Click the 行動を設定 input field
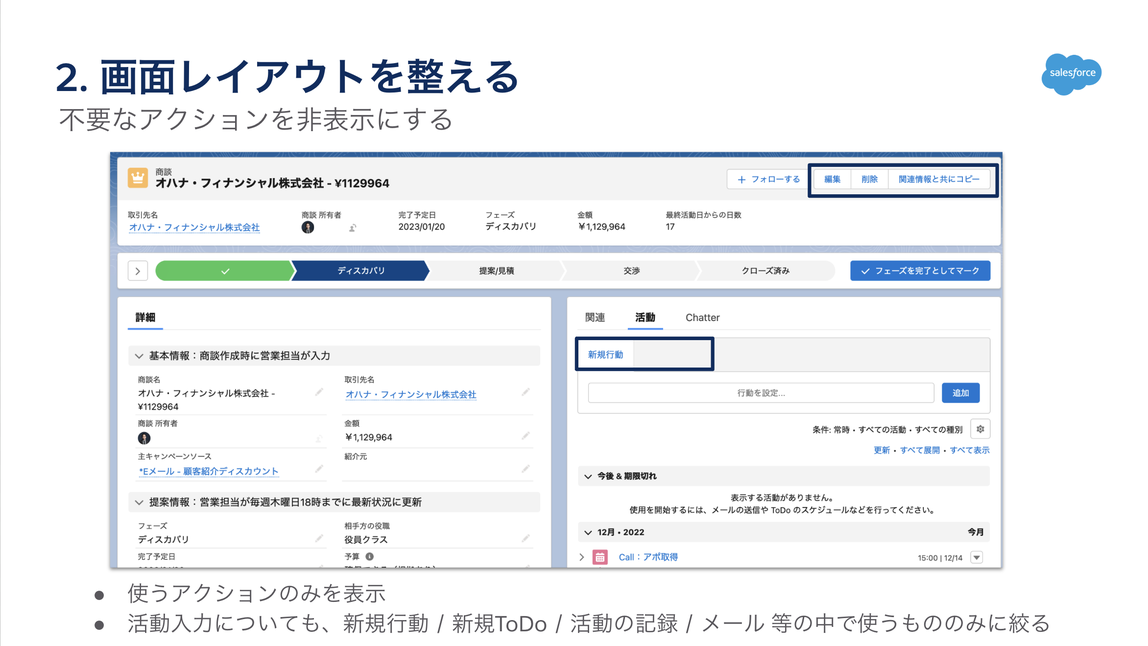1148x646 pixels. [761, 393]
